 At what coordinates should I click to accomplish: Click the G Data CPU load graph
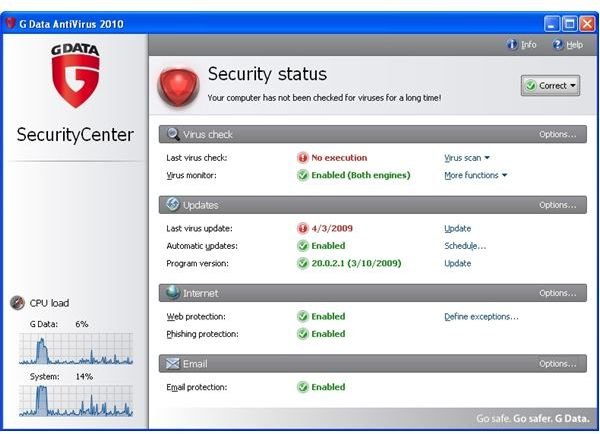[x=76, y=349]
